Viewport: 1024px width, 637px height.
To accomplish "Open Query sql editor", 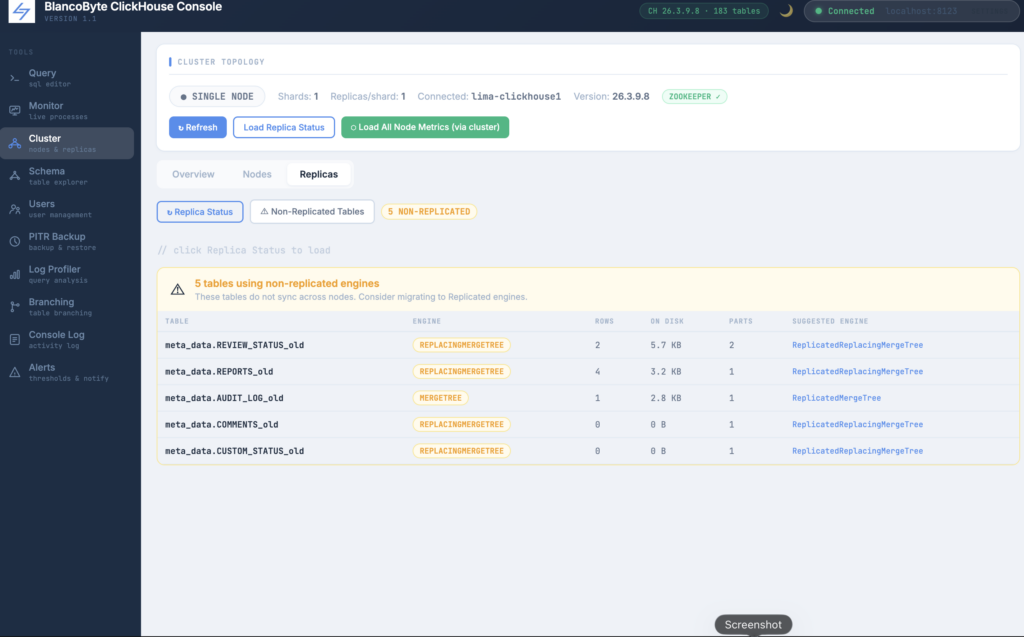I will (67, 78).
